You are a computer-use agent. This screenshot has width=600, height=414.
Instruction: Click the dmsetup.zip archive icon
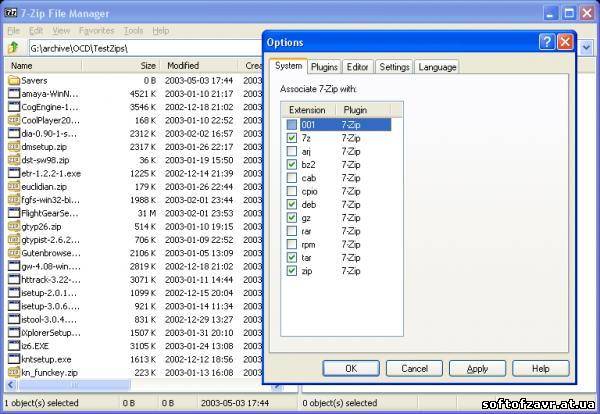pos(14,147)
